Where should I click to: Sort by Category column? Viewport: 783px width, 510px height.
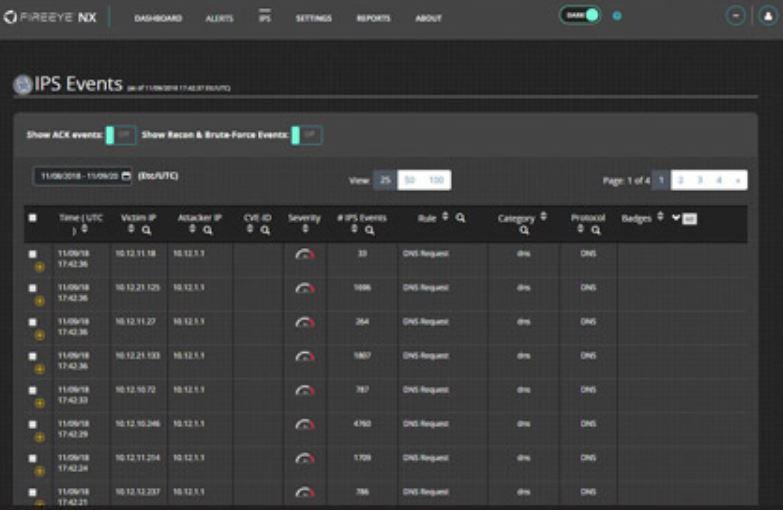[x=543, y=217]
